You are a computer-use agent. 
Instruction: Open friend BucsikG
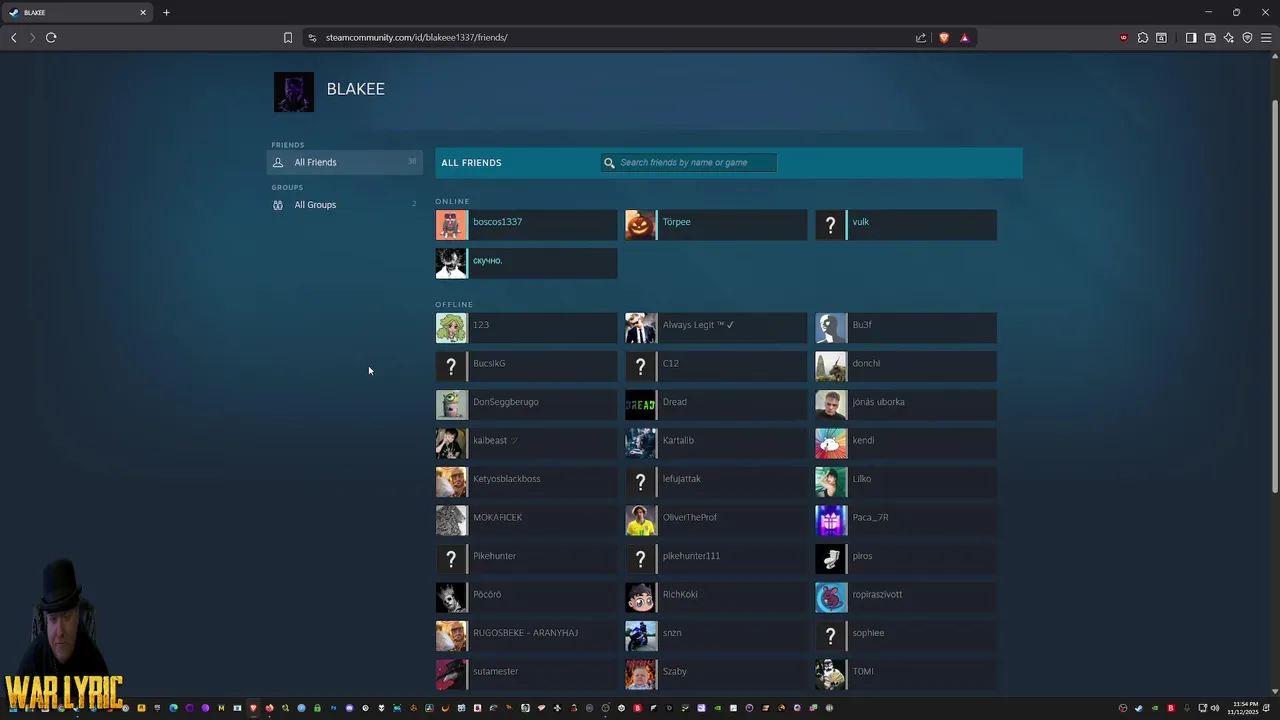tap(526, 366)
